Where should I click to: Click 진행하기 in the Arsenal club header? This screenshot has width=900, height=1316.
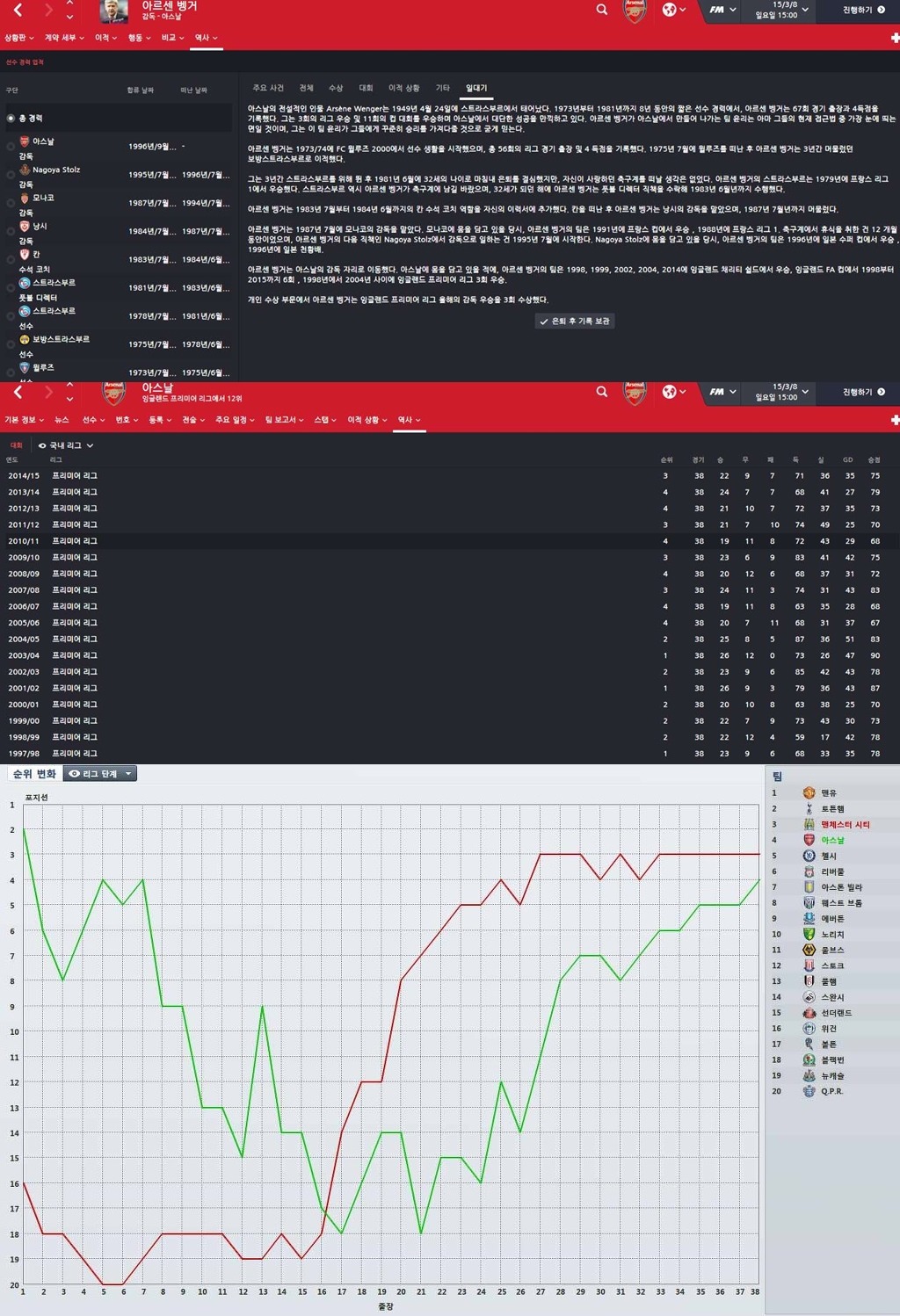(x=863, y=392)
